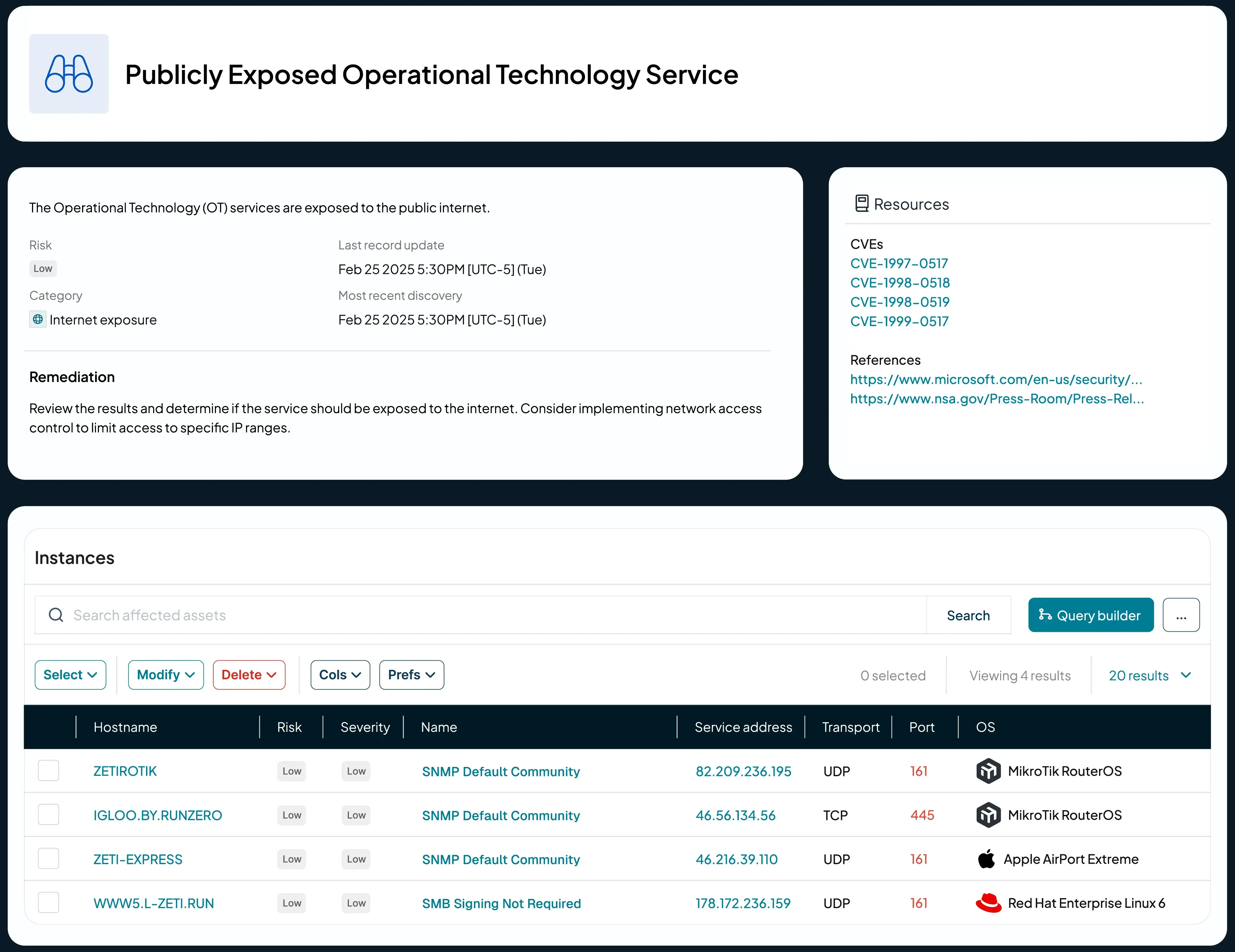Click the Resources book icon
This screenshot has width=1235, height=952.
[x=861, y=203]
